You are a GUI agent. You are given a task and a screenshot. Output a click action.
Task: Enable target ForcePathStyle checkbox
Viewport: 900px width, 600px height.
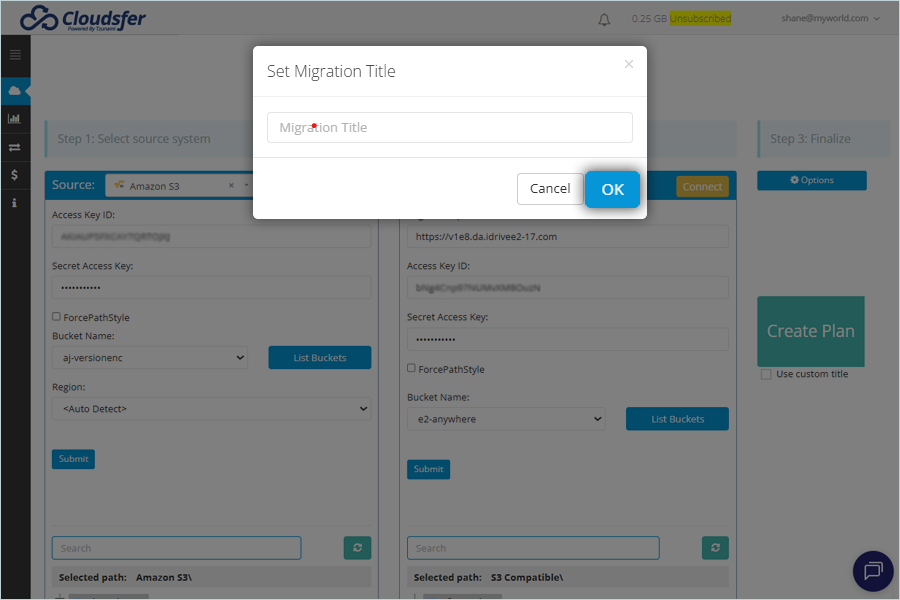pyautogui.click(x=411, y=368)
